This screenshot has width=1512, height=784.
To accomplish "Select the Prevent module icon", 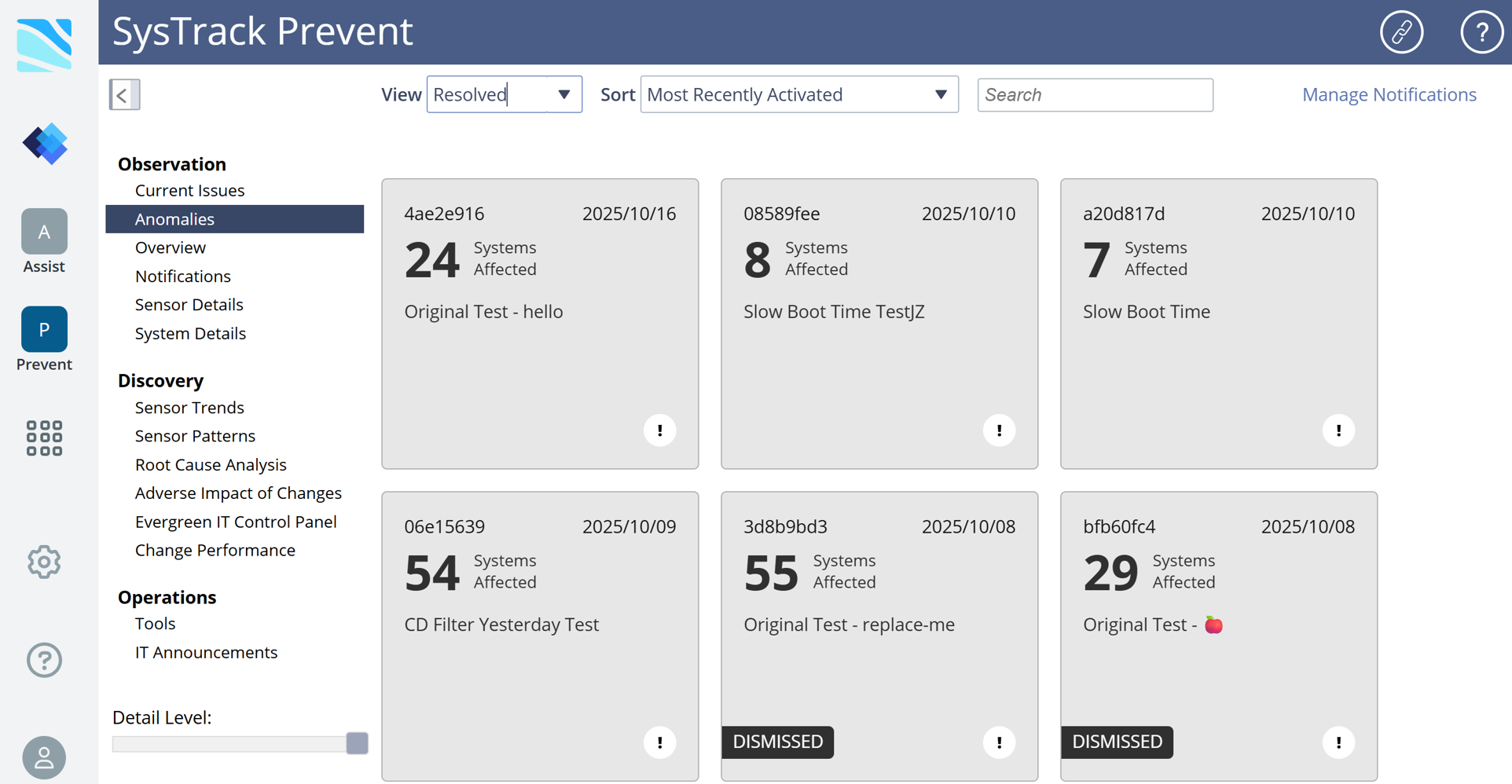I will coord(44,330).
